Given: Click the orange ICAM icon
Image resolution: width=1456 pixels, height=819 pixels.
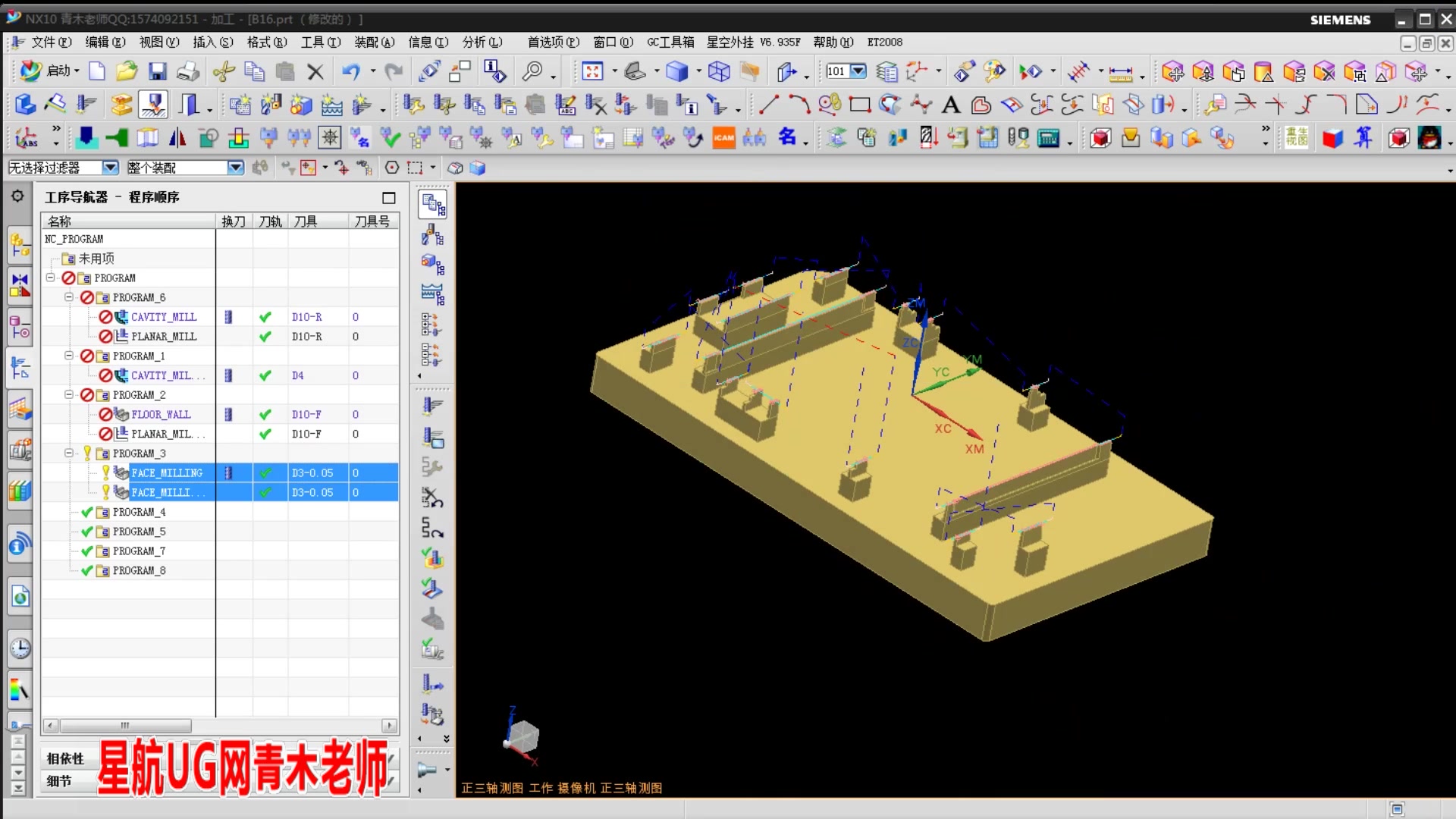Looking at the screenshot, I should 723,138.
